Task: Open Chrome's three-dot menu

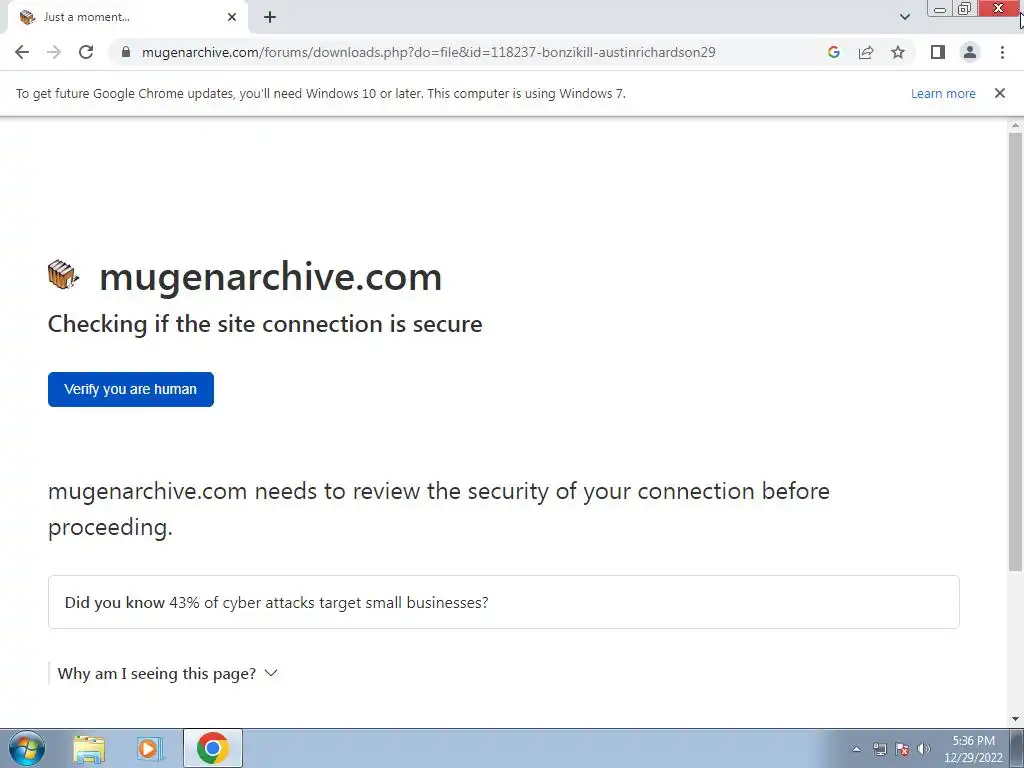Action: [x=1002, y=52]
